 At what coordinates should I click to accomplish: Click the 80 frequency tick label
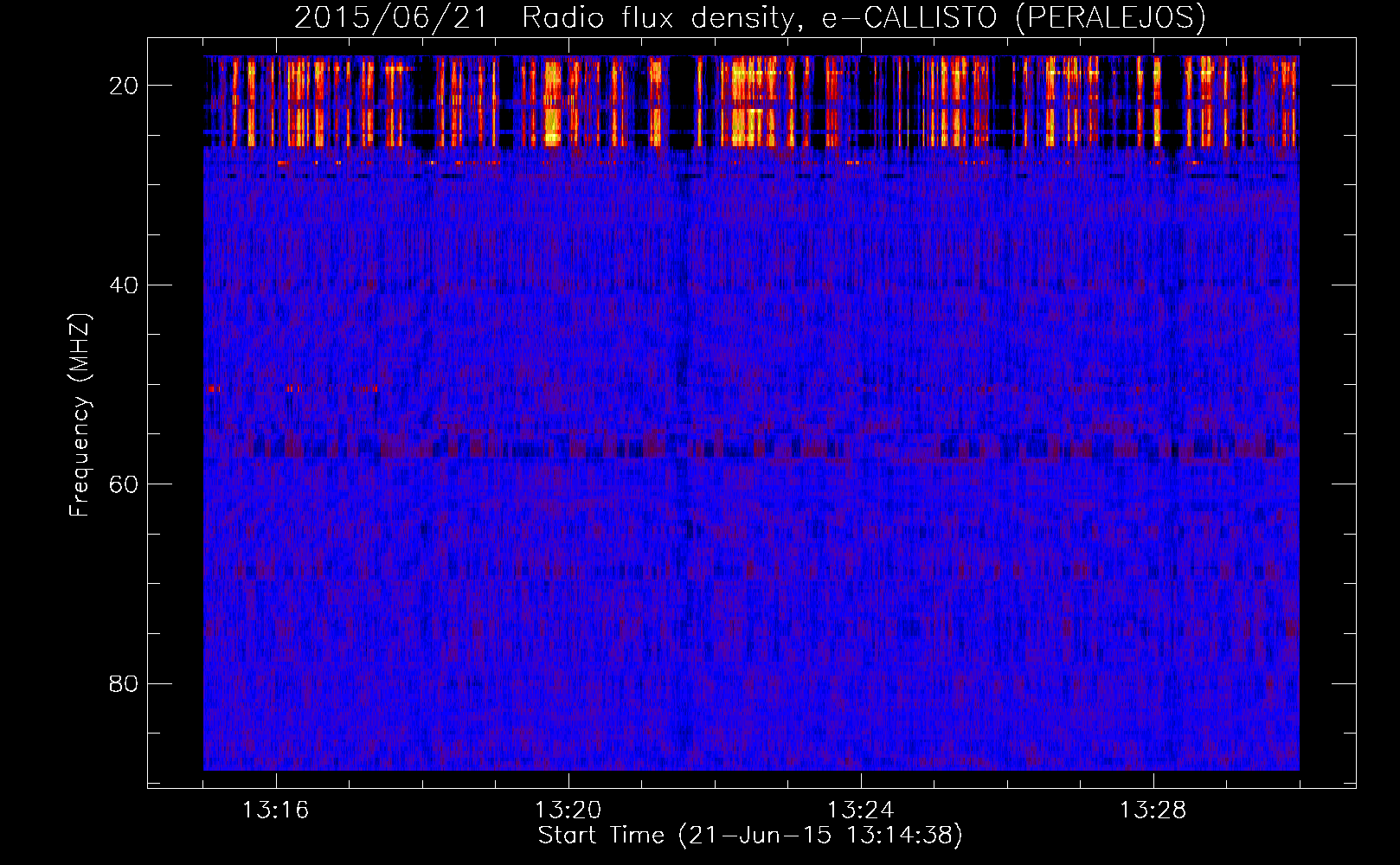pos(124,684)
